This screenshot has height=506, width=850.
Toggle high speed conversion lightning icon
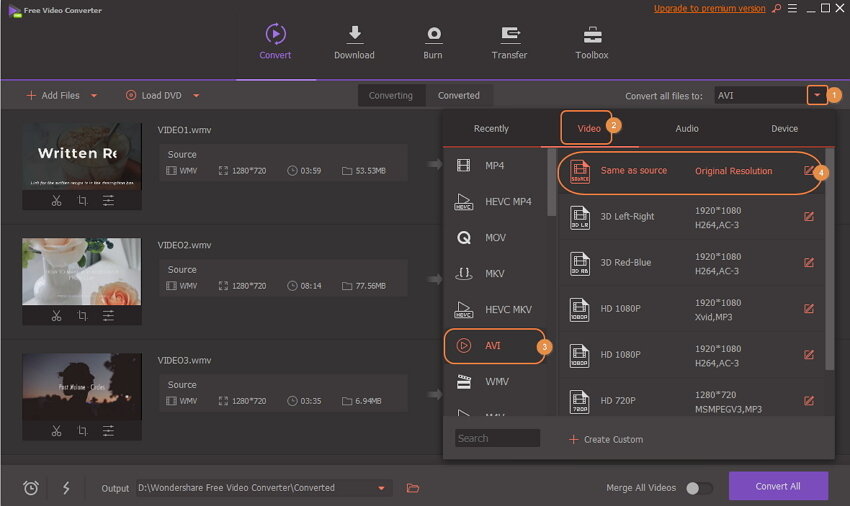pos(66,488)
